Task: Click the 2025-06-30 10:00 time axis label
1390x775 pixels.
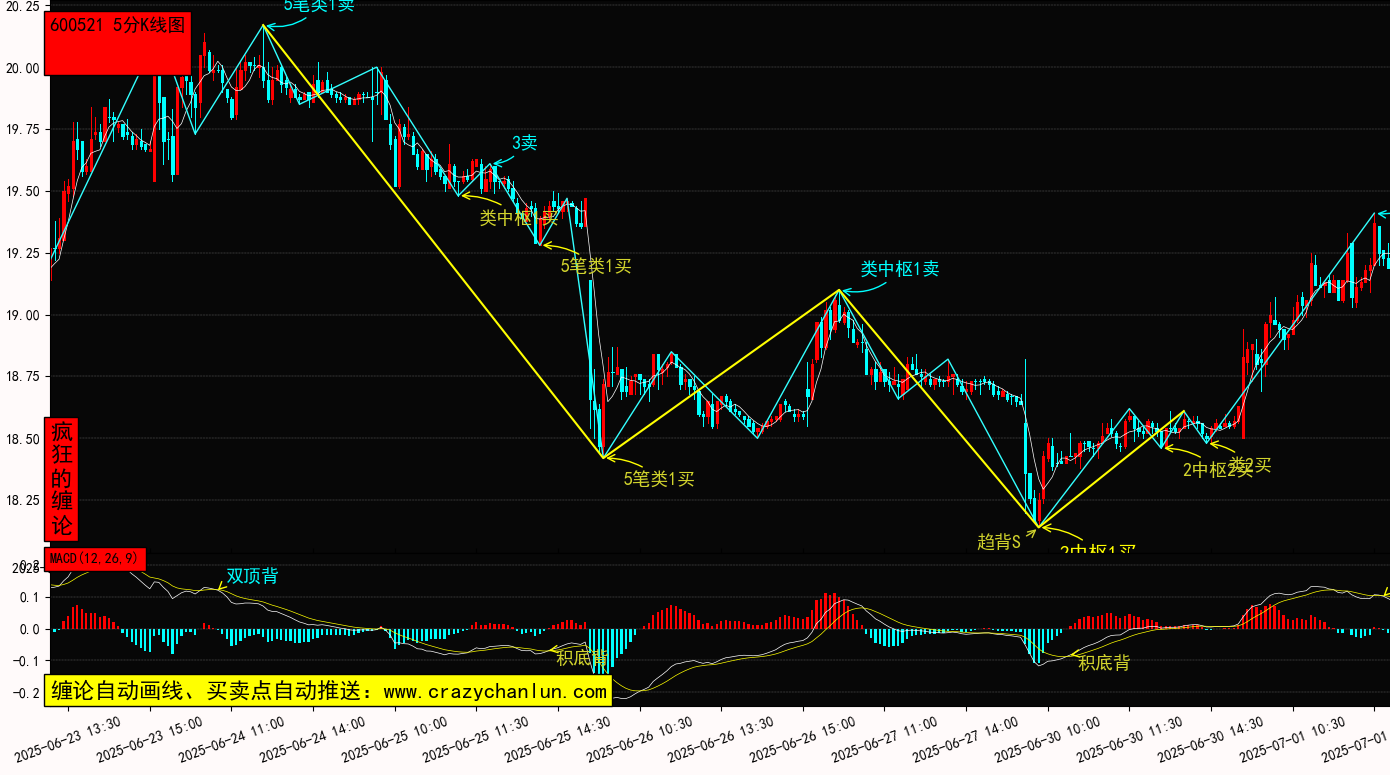Action: click(x=1049, y=738)
